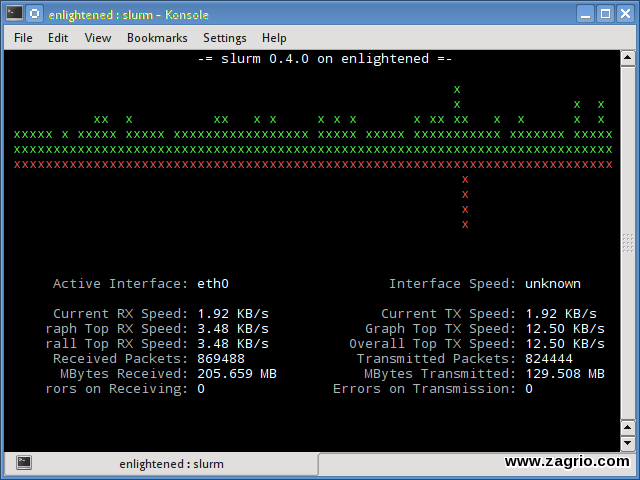Image resolution: width=640 pixels, height=480 pixels.
Task: Click MBytes Transmitted value 129.508 MB
Action: 565,374
